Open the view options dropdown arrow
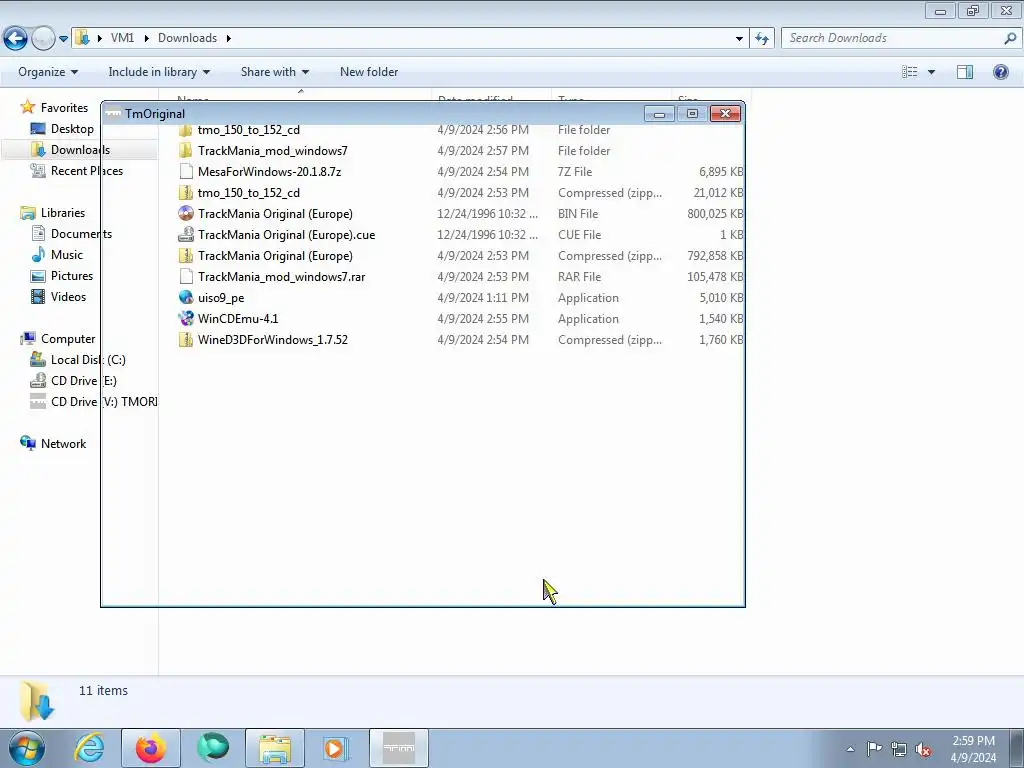Image resolution: width=1024 pixels, height=768 pixels. [931, 72]
